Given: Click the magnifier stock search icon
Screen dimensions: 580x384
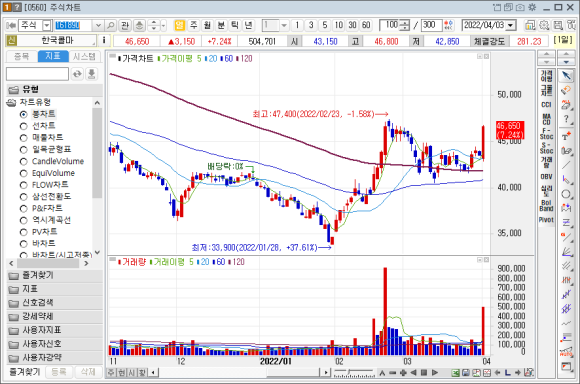Looking at the screenshot, I should [x=110, y=26].
